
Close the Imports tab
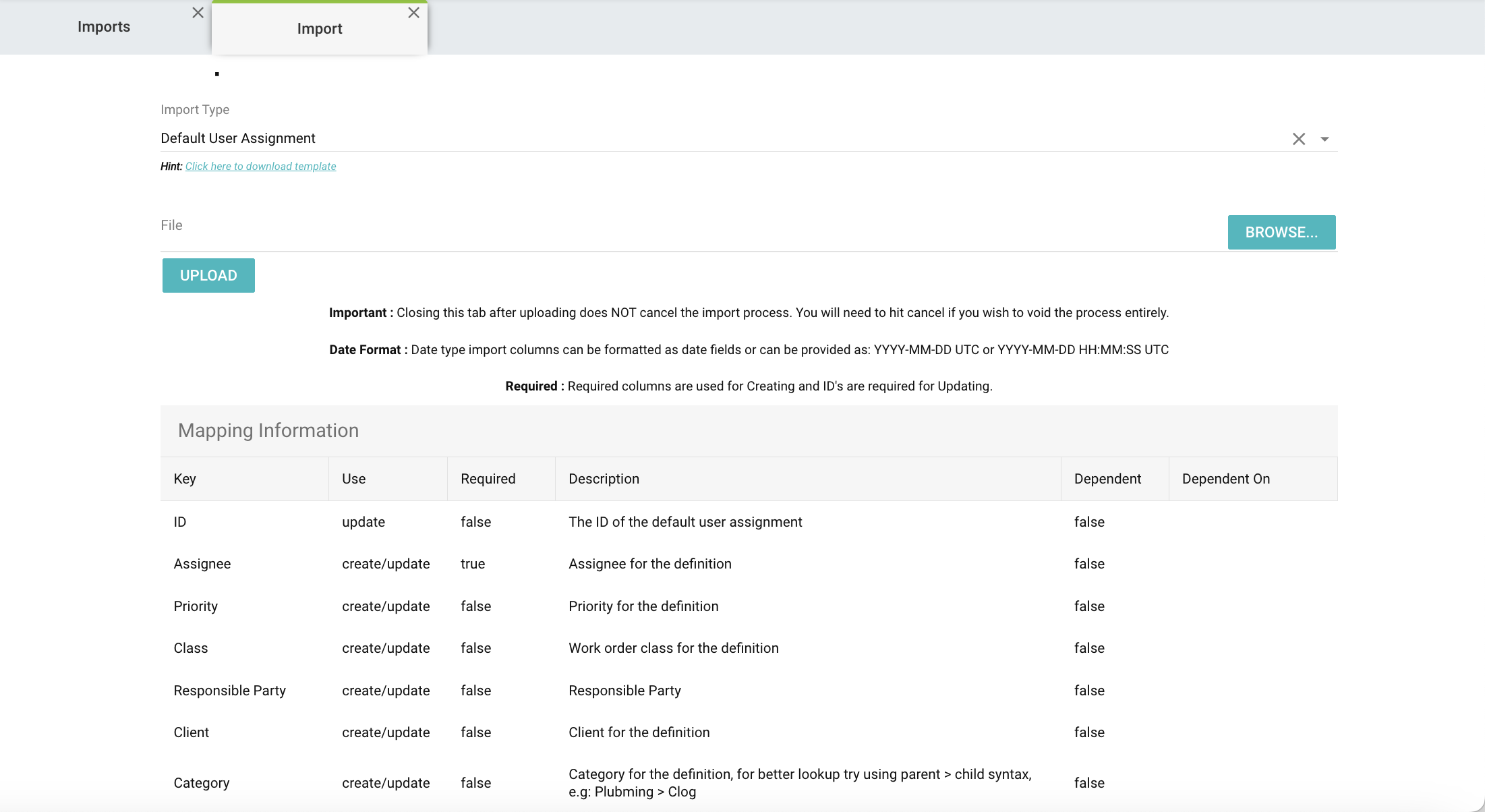pyautogui.click(x=198, y=13)
